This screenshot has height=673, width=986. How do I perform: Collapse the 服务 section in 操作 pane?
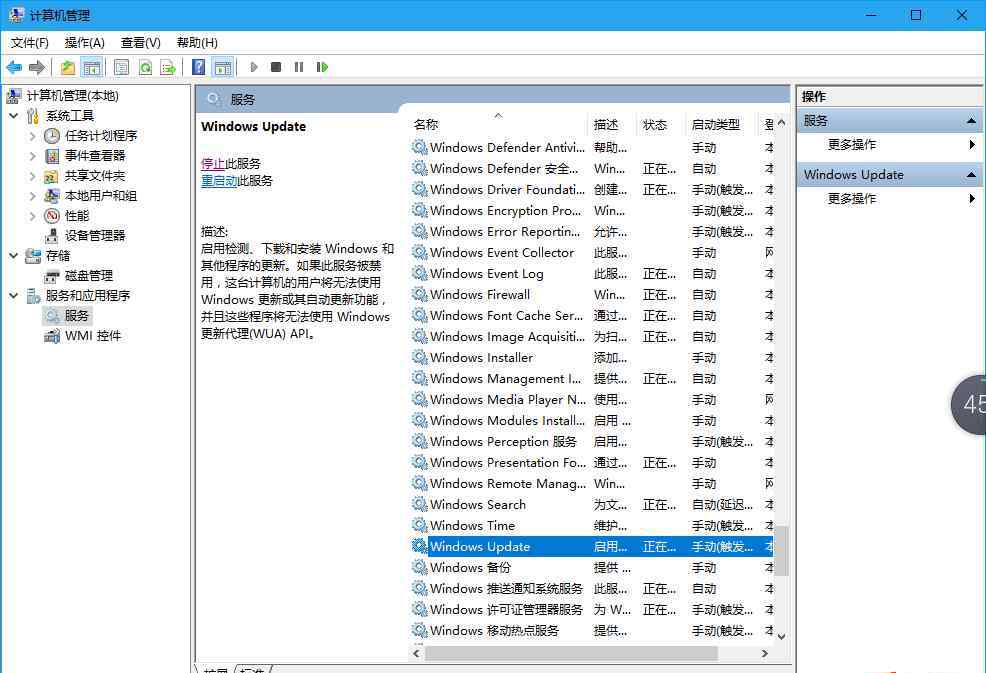click(x=971, y=121)
